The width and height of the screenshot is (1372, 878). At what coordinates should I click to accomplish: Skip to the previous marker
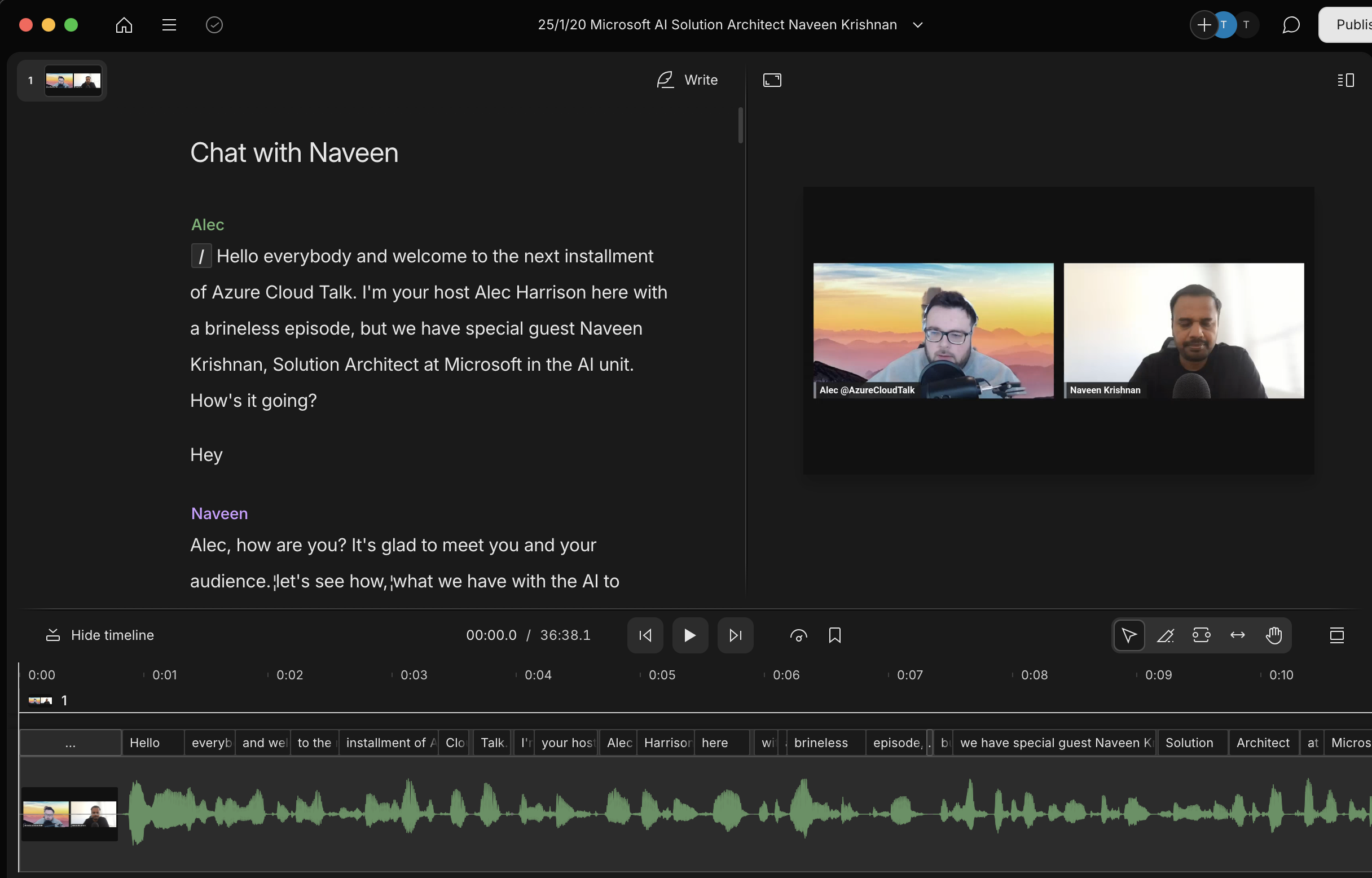645,635
